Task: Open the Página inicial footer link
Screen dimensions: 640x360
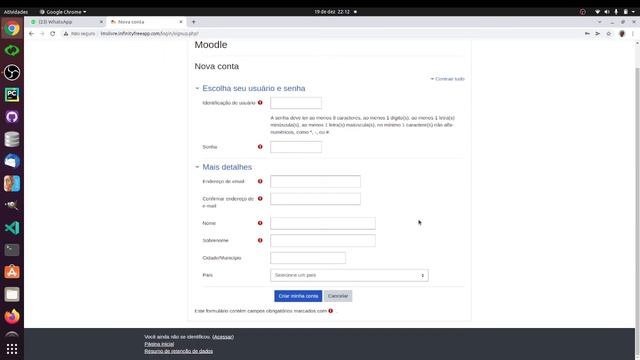Action: [159, 344]
